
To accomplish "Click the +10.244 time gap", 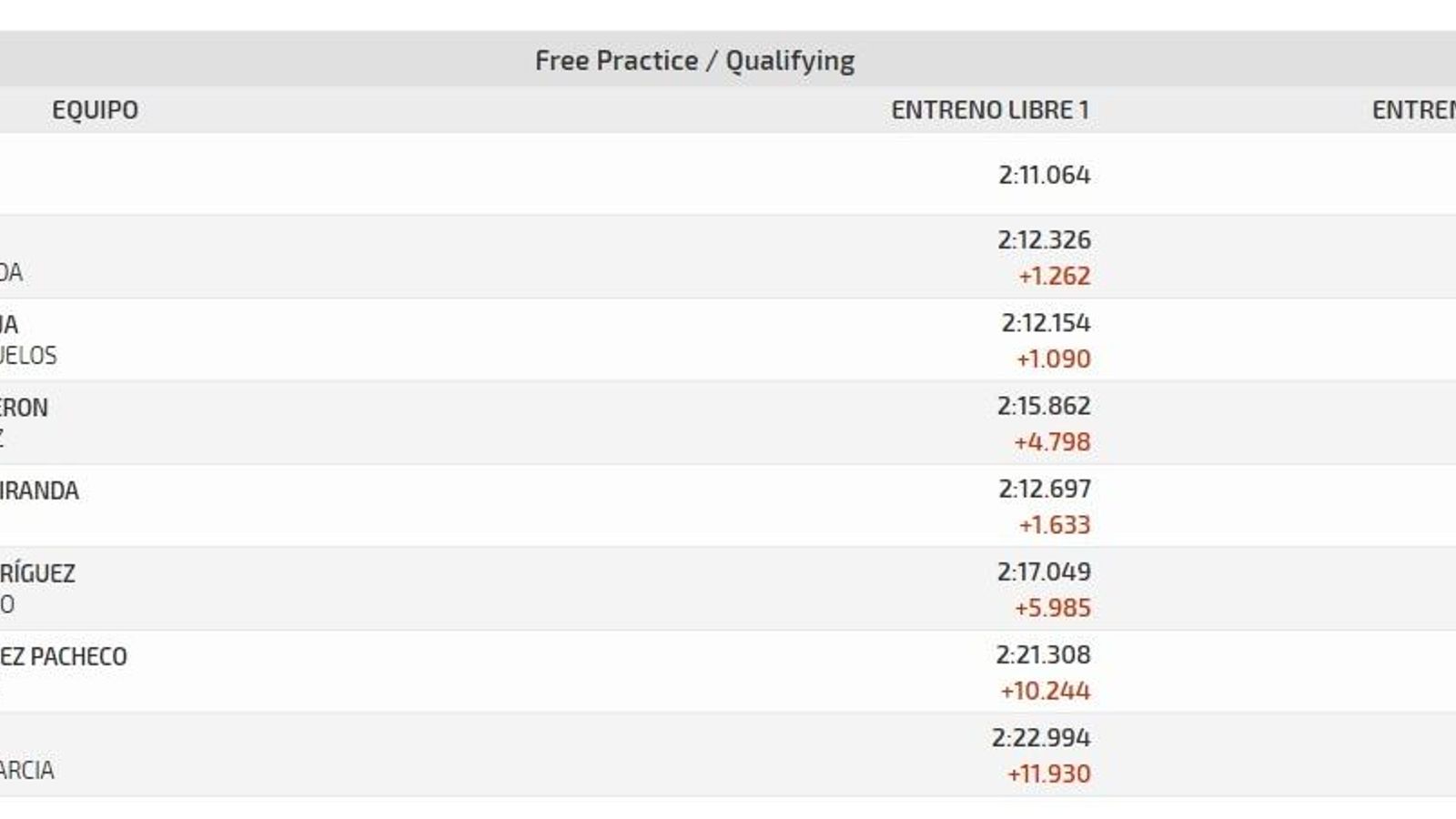I will [x=1045, y=691].
